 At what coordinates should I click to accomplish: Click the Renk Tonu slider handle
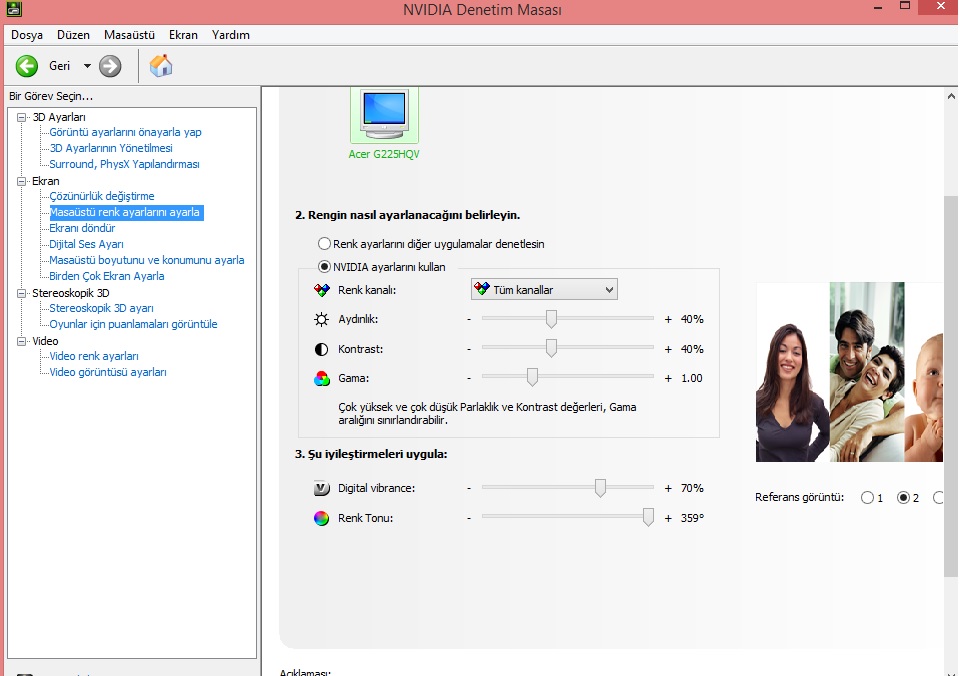(x=648, y=517)
